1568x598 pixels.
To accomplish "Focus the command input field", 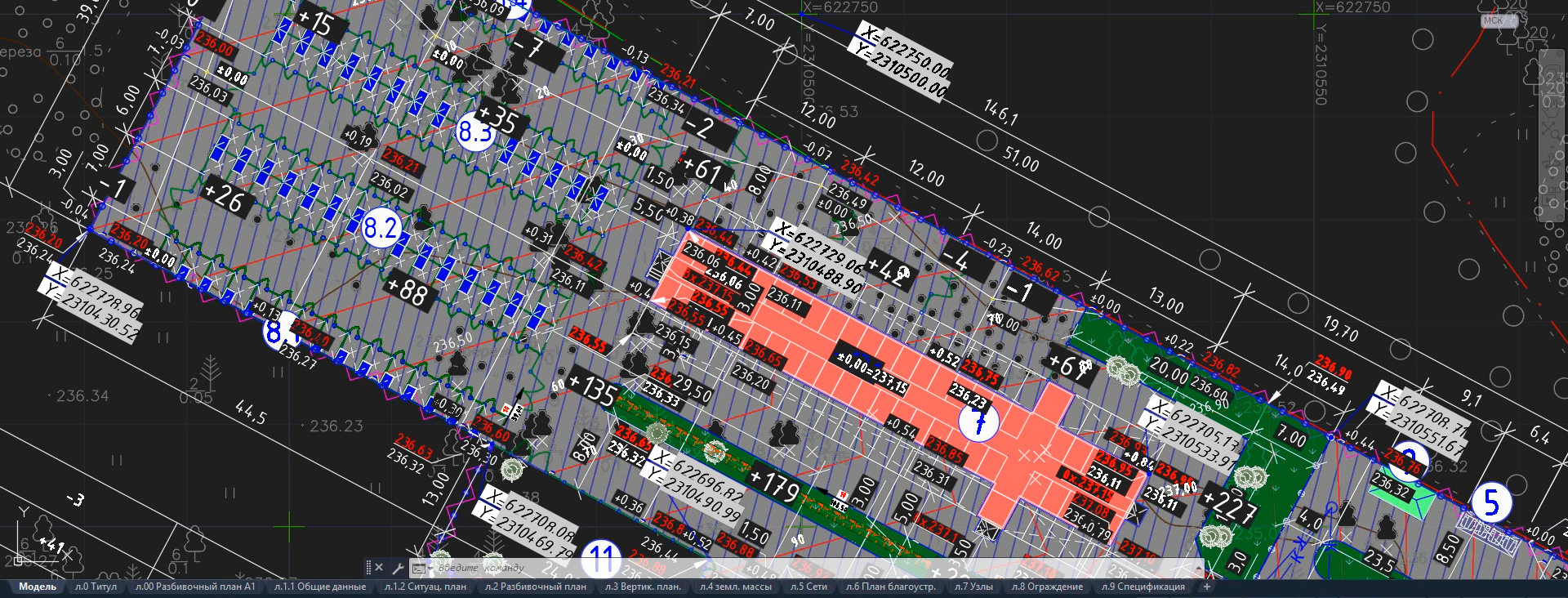I will (817, 568).
